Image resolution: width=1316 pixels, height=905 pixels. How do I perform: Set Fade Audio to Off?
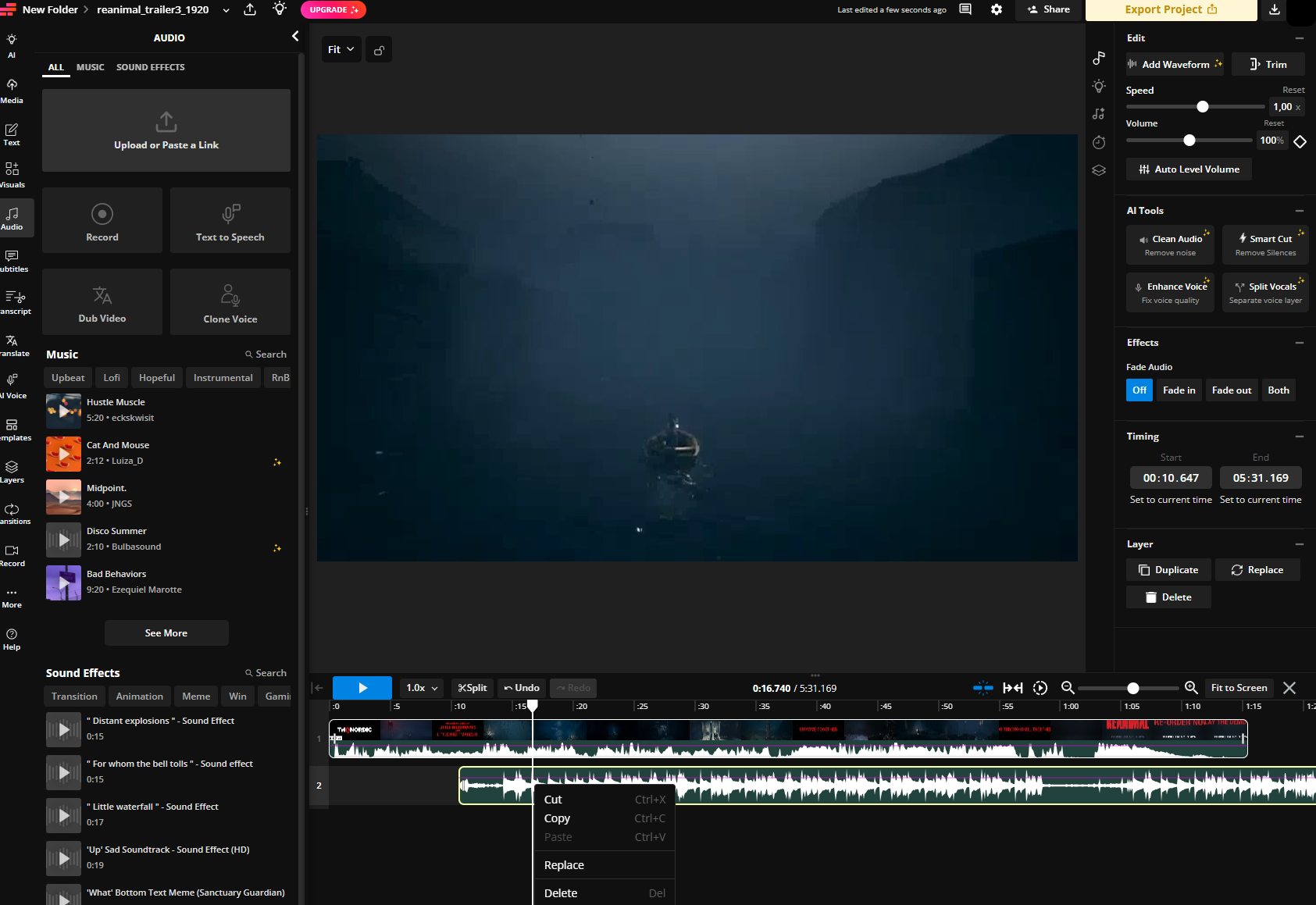point(1139,390)
